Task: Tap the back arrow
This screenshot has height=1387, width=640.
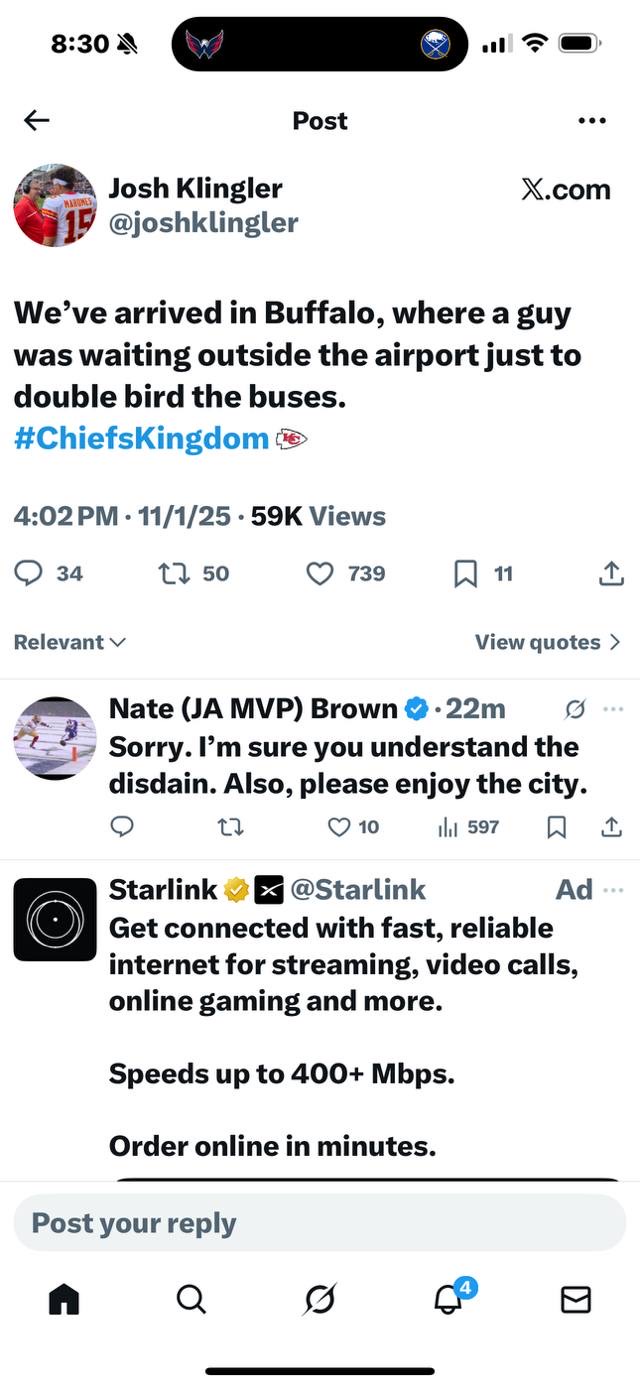Action: click(x=37, y=121)
